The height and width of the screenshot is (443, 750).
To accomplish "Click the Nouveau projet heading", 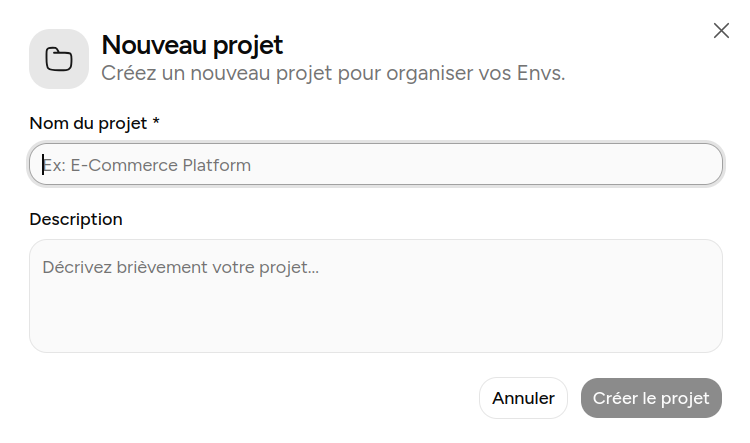I will tap(192, 45).
